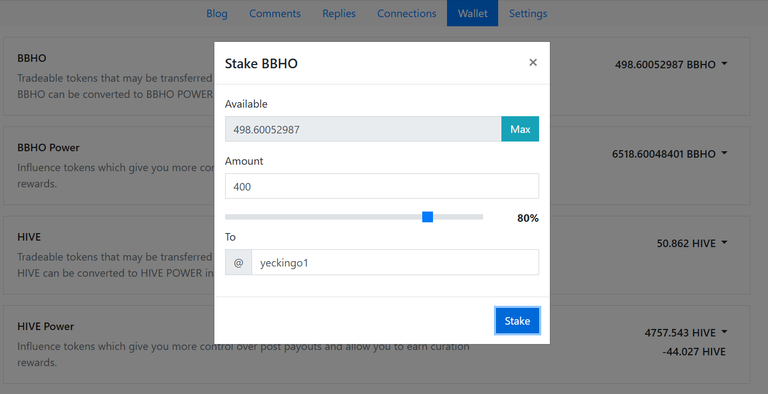Open the Blog tab
The width and height of the screenshot is (768, 394).
[x=216, y=13]
